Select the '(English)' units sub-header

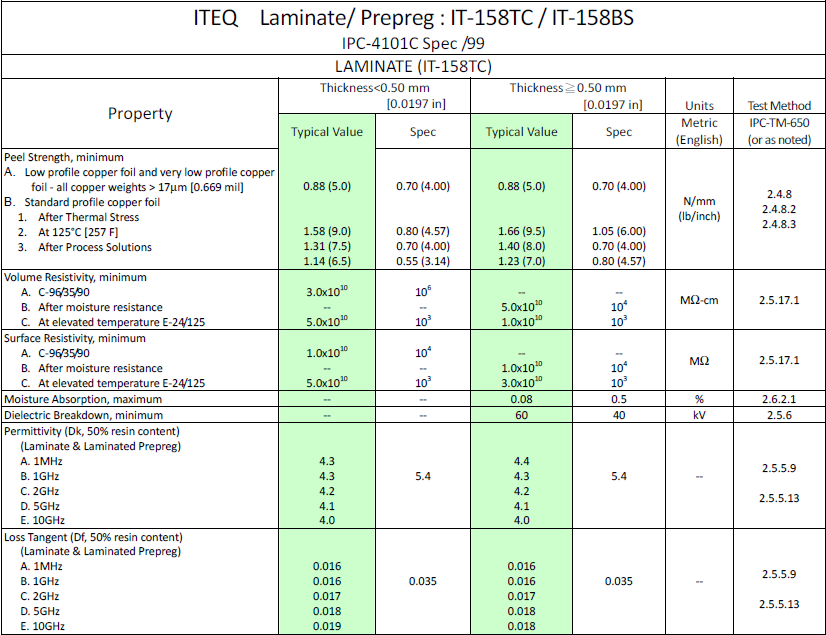tap(699, 140)
